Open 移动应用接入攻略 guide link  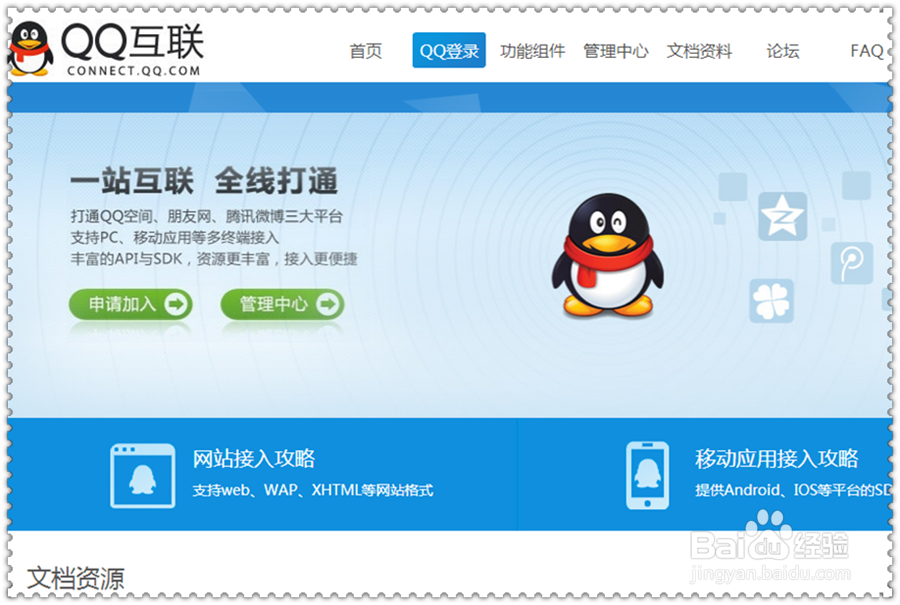tap(777, 458)
